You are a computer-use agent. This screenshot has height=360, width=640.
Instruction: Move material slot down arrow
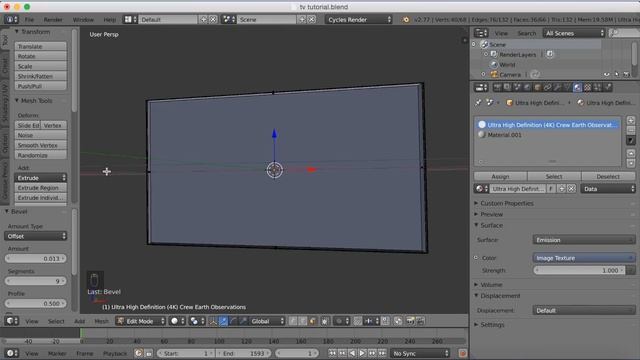[x=631, y=163]
